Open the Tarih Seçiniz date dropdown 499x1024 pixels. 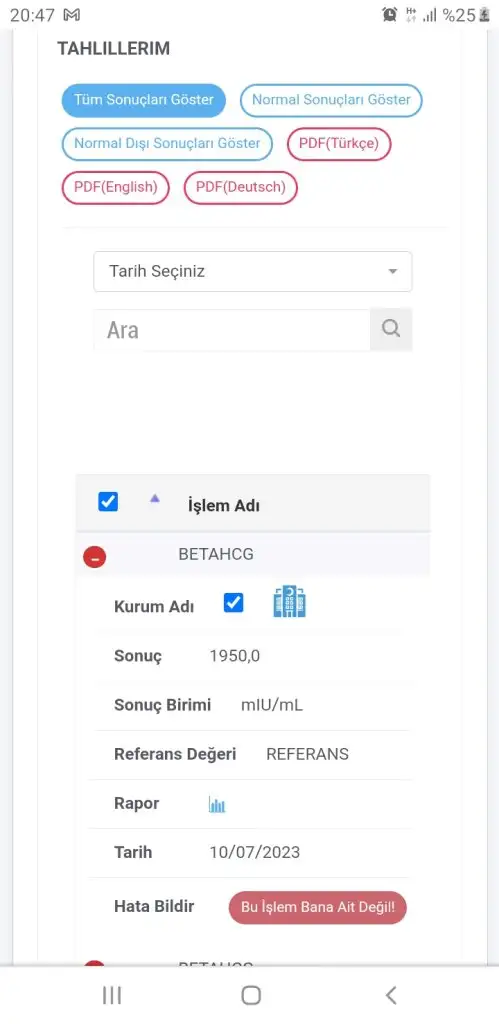pos(253,271)
